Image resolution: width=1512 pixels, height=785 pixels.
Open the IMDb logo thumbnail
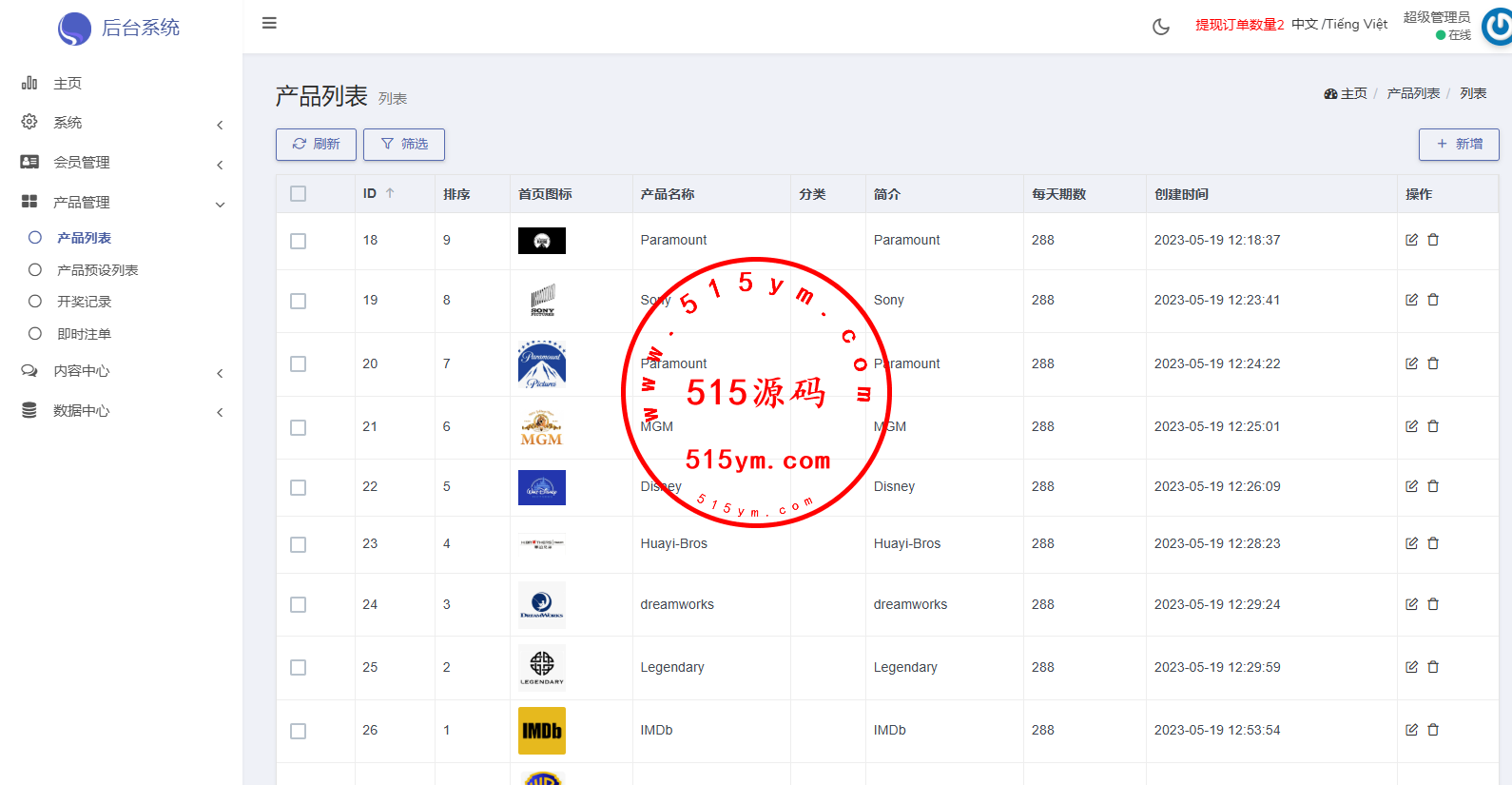tap(542, 731)
